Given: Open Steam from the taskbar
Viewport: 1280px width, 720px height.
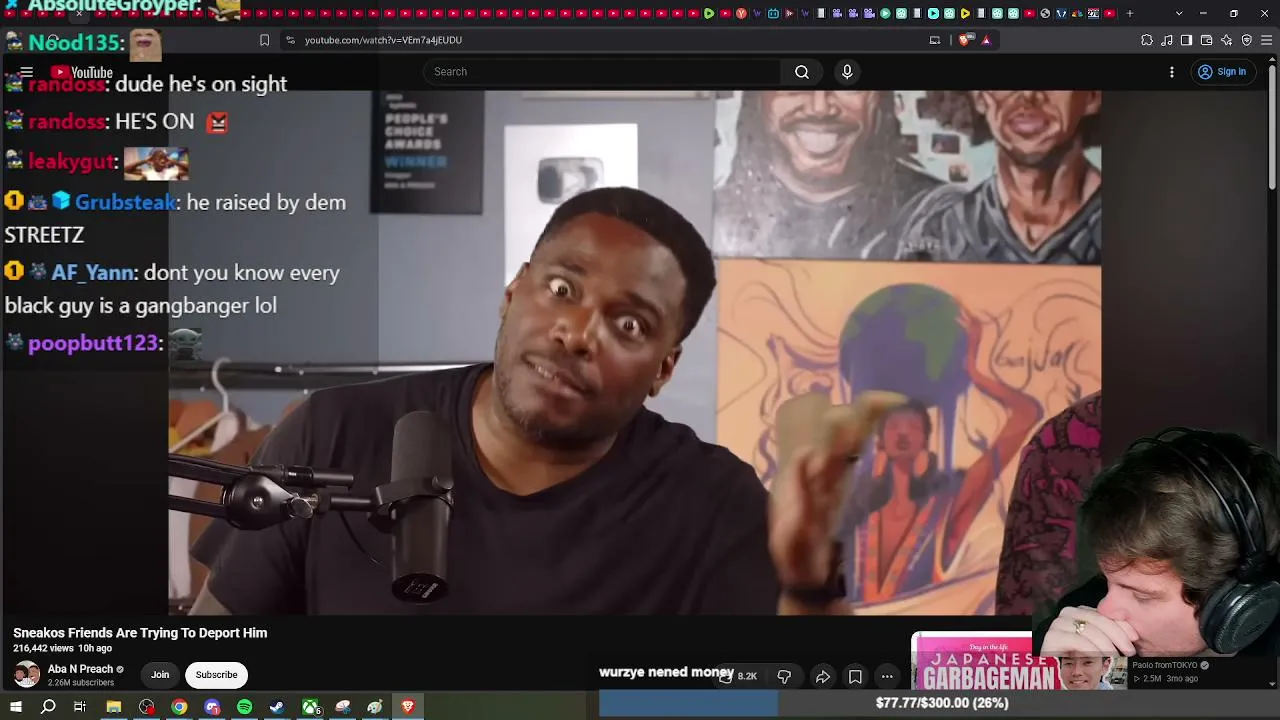Looking at the screenshot, I should coord(277,707).
